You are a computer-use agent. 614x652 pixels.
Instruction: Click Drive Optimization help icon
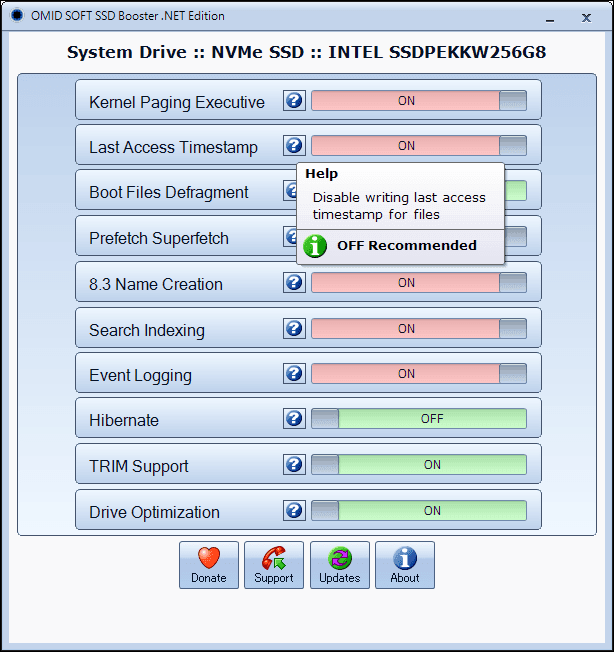(294, 510)
